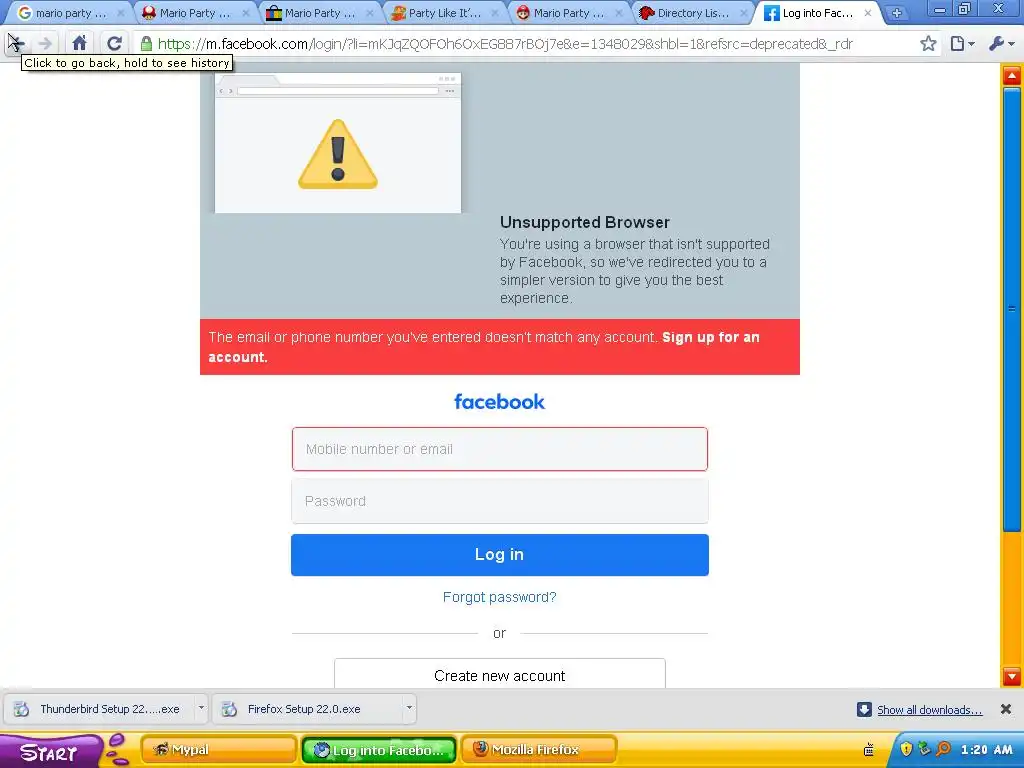This screenshot has width=1024, height=768.
Task: Focus the Password field
Action: pos(500,501)
